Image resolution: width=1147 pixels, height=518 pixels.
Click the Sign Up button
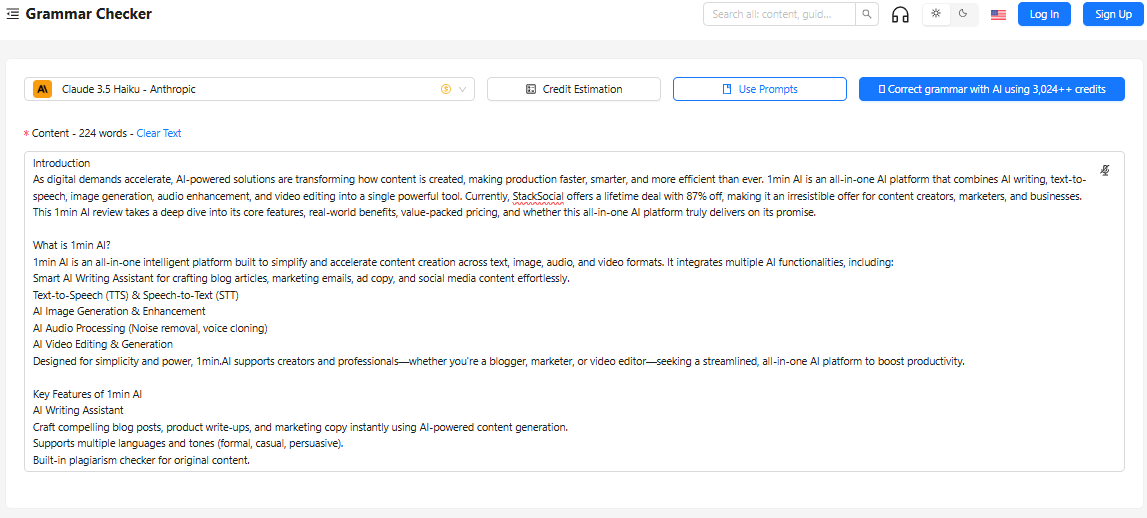click(1113, 14)
